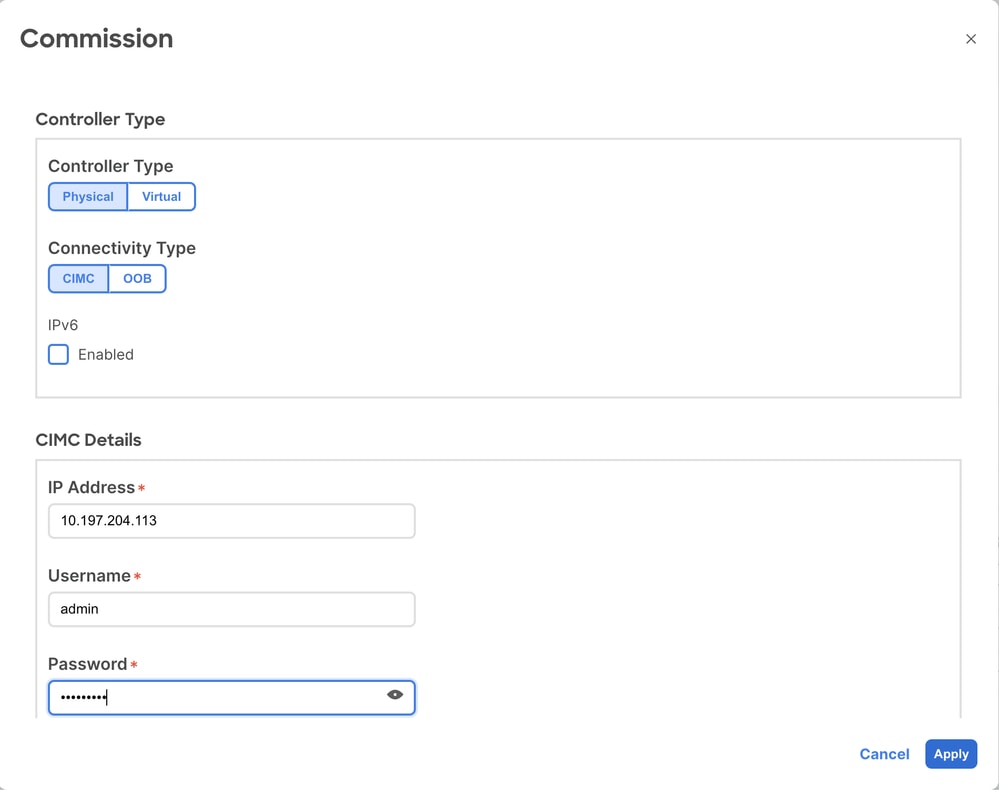The width and height of the screenshot is (999, 795).
Task: Show the password with the eye icon
Action: point(395,695)
